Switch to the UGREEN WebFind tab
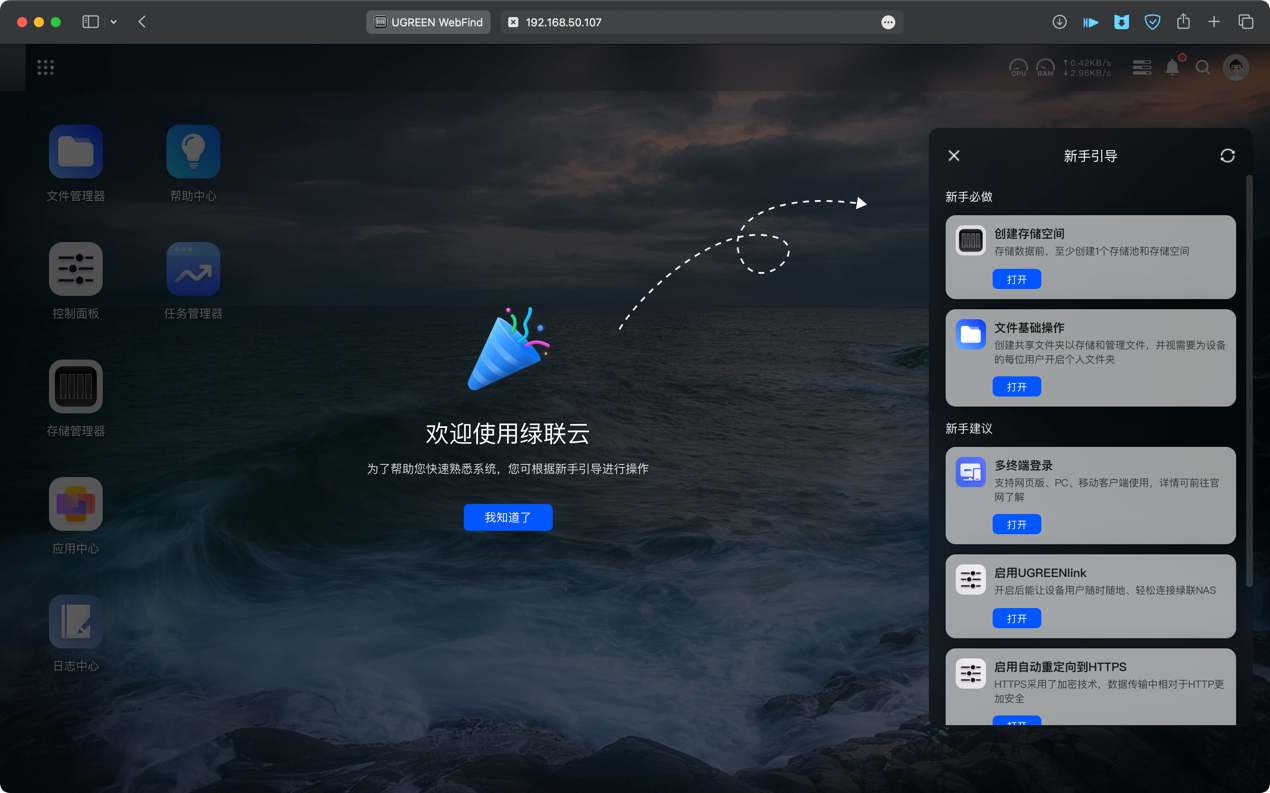 pos(428,22)
